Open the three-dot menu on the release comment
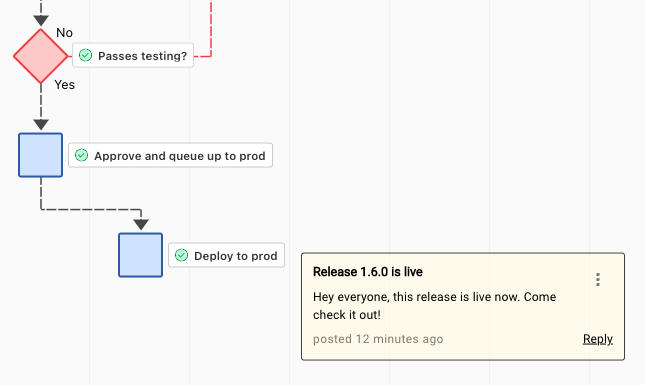Screen dimensions: 645x385 point(598,280)
